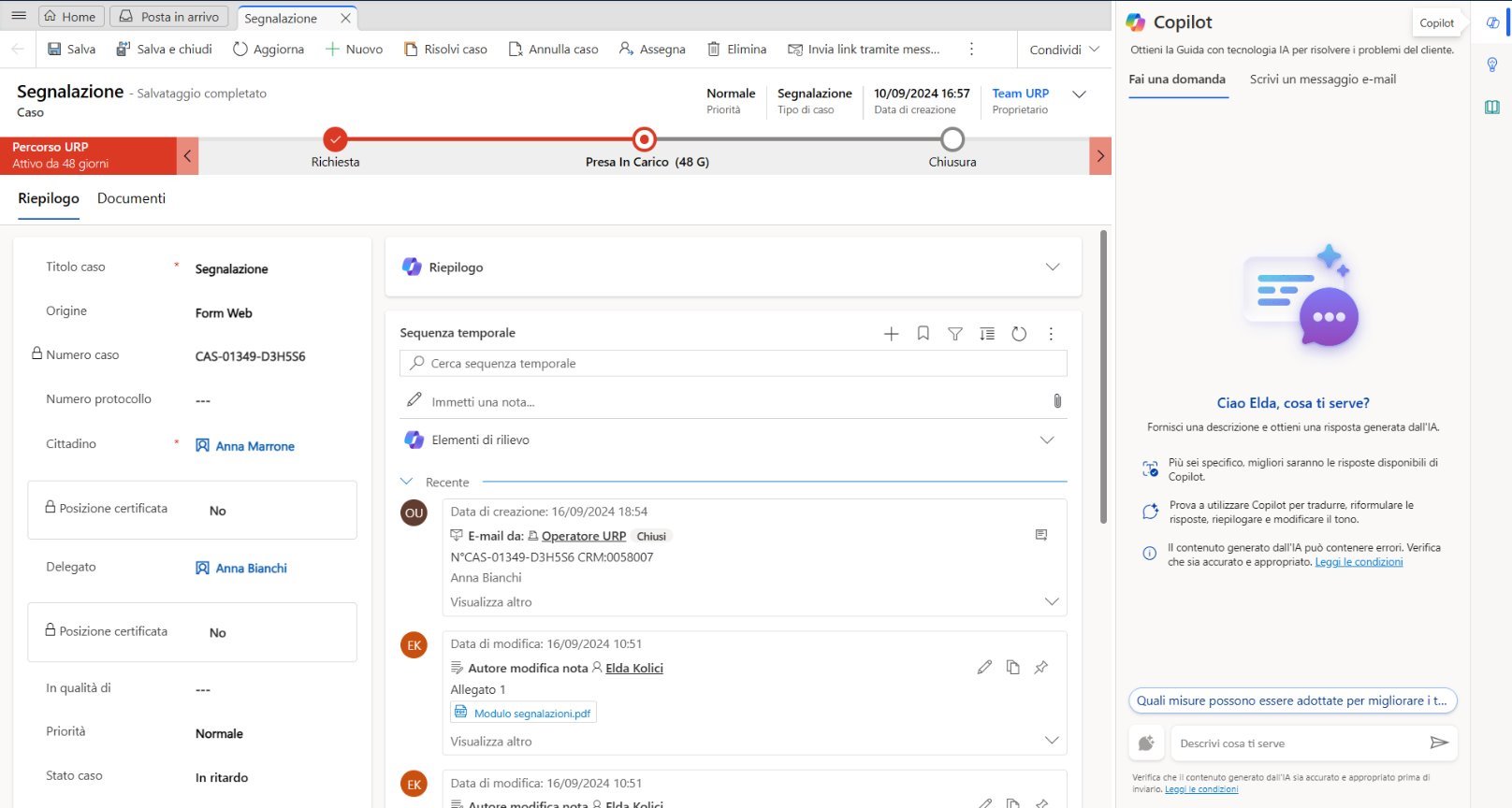Switch to the Documenti tab

(131, 198)
